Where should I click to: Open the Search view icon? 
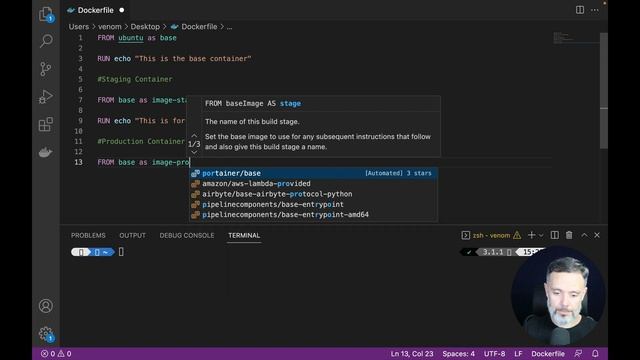pyautogui.click(x=46, y=41)
